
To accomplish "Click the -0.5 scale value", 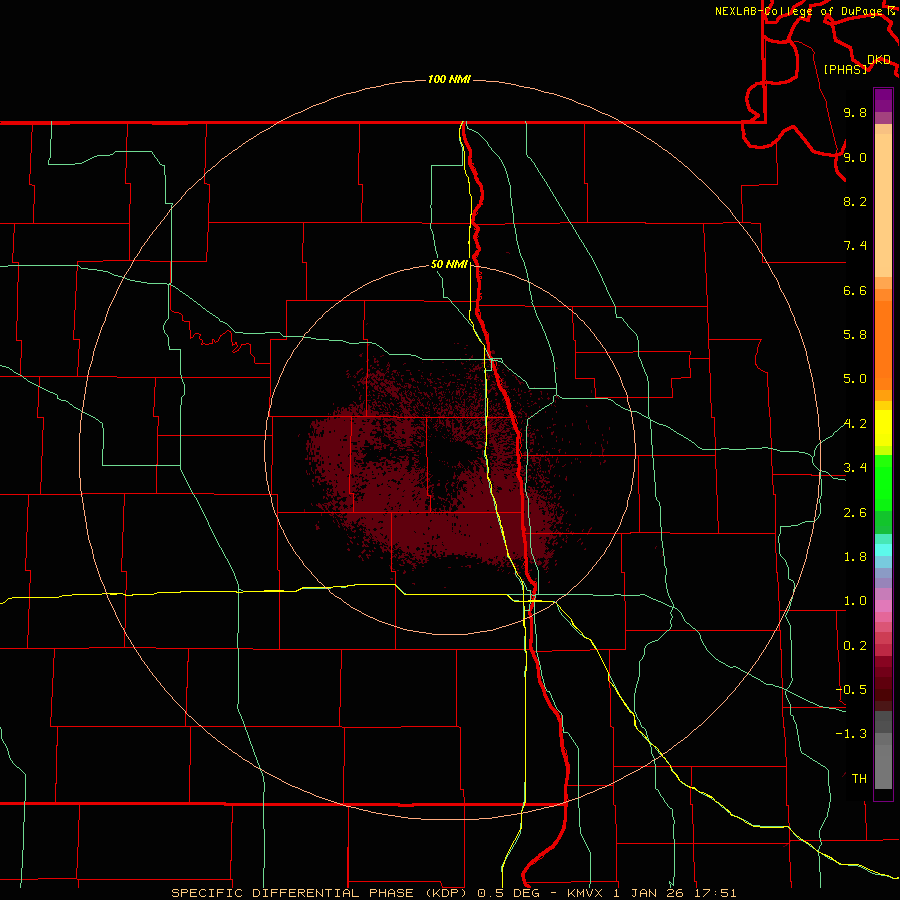I will pyautogui.click(x=851, y=690).
